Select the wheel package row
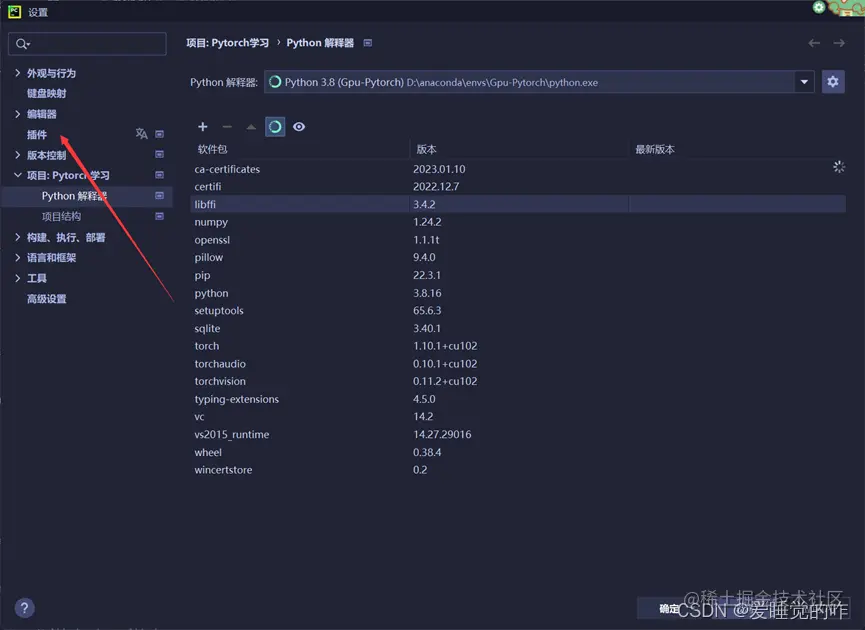Viewport: 865px width, 630px height. [518, 452]
